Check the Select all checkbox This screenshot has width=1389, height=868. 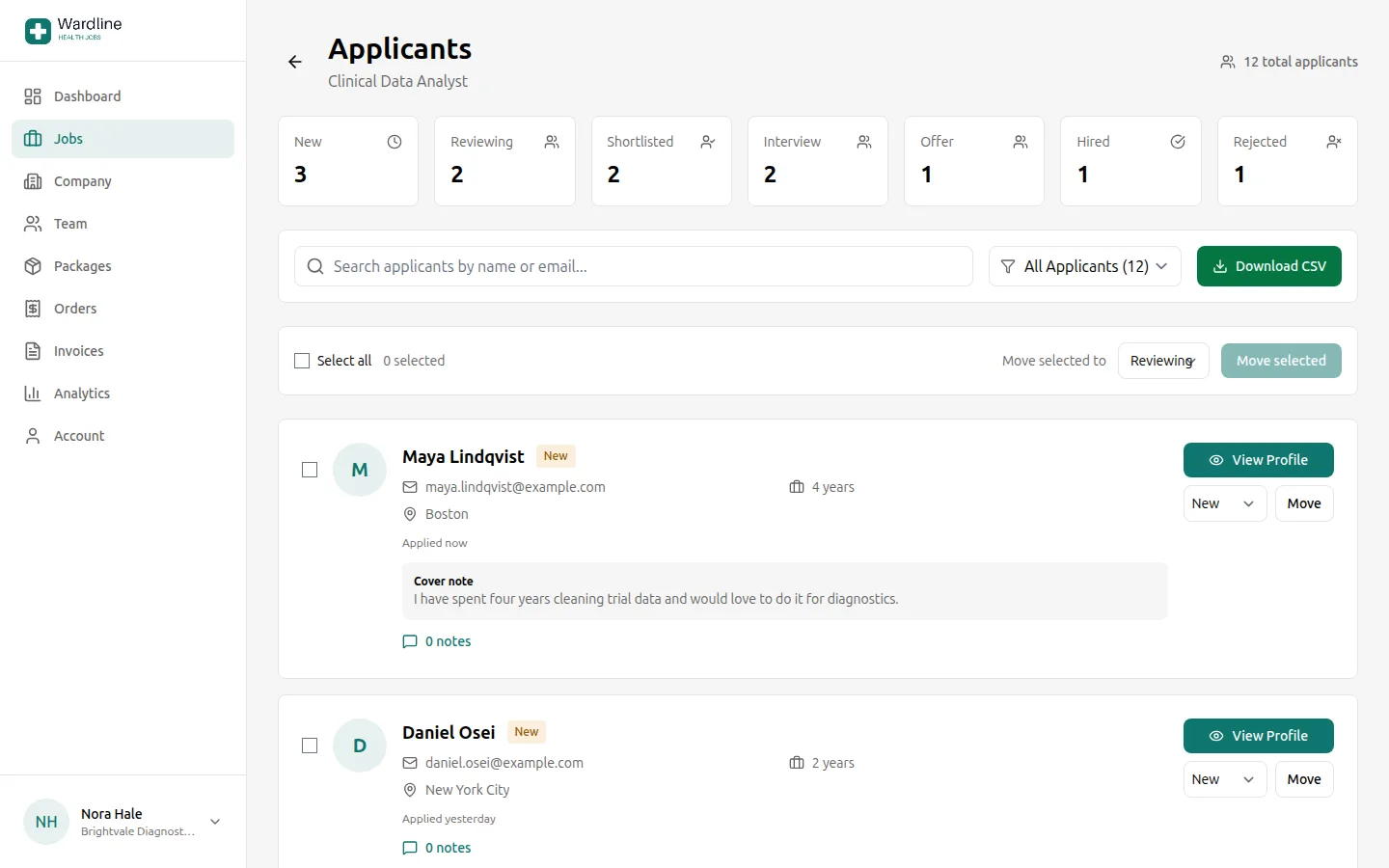point(302,361)
